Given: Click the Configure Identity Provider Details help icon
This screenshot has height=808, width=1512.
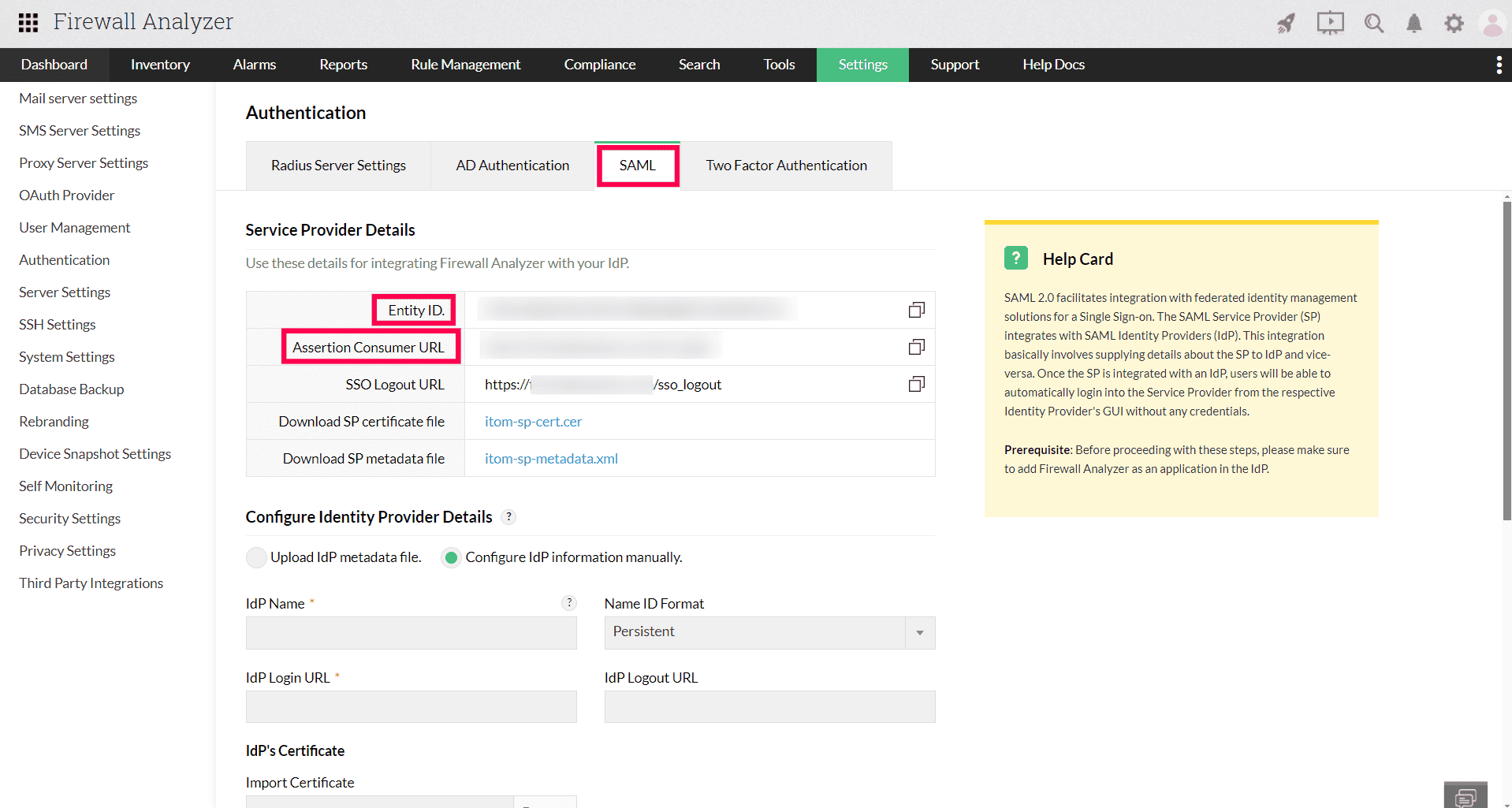Looking at the screenshot, I should coord(508,517).
